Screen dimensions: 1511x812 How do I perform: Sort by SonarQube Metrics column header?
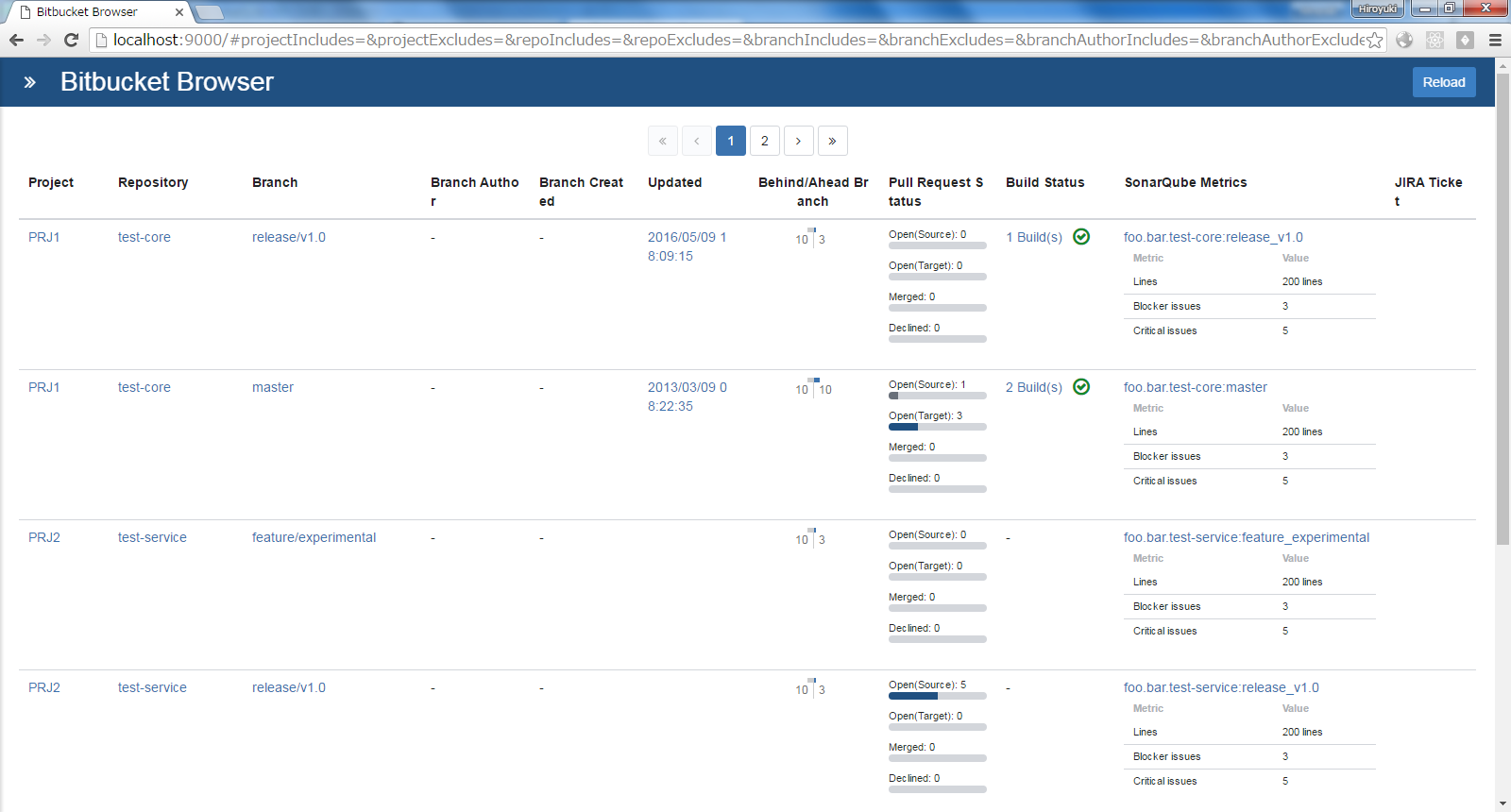(1186, 182)
